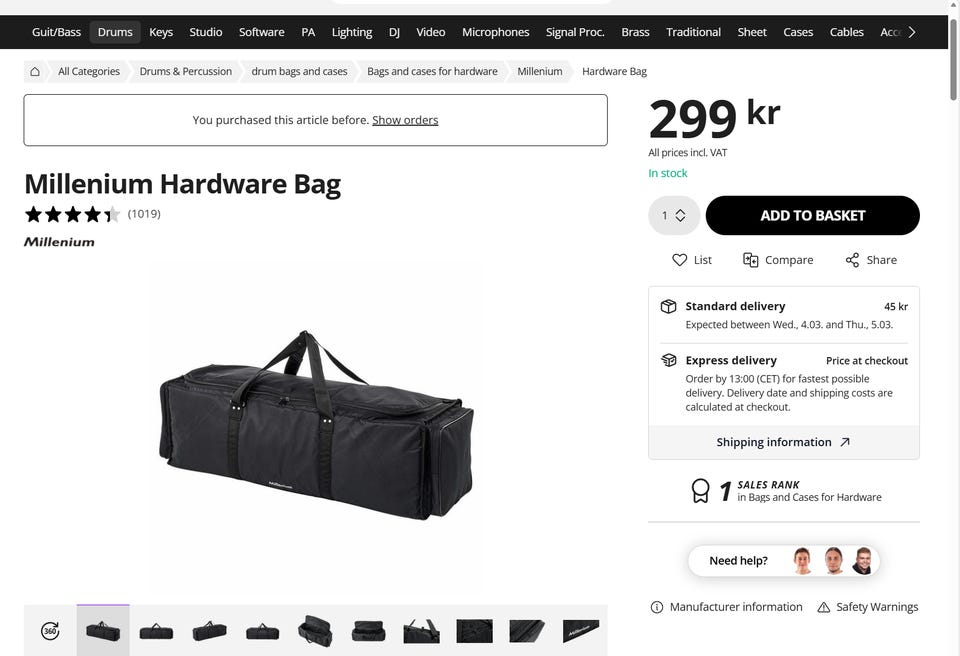Click the star rating review count
This screenshot has height=656, width=960.
(144, 214)
